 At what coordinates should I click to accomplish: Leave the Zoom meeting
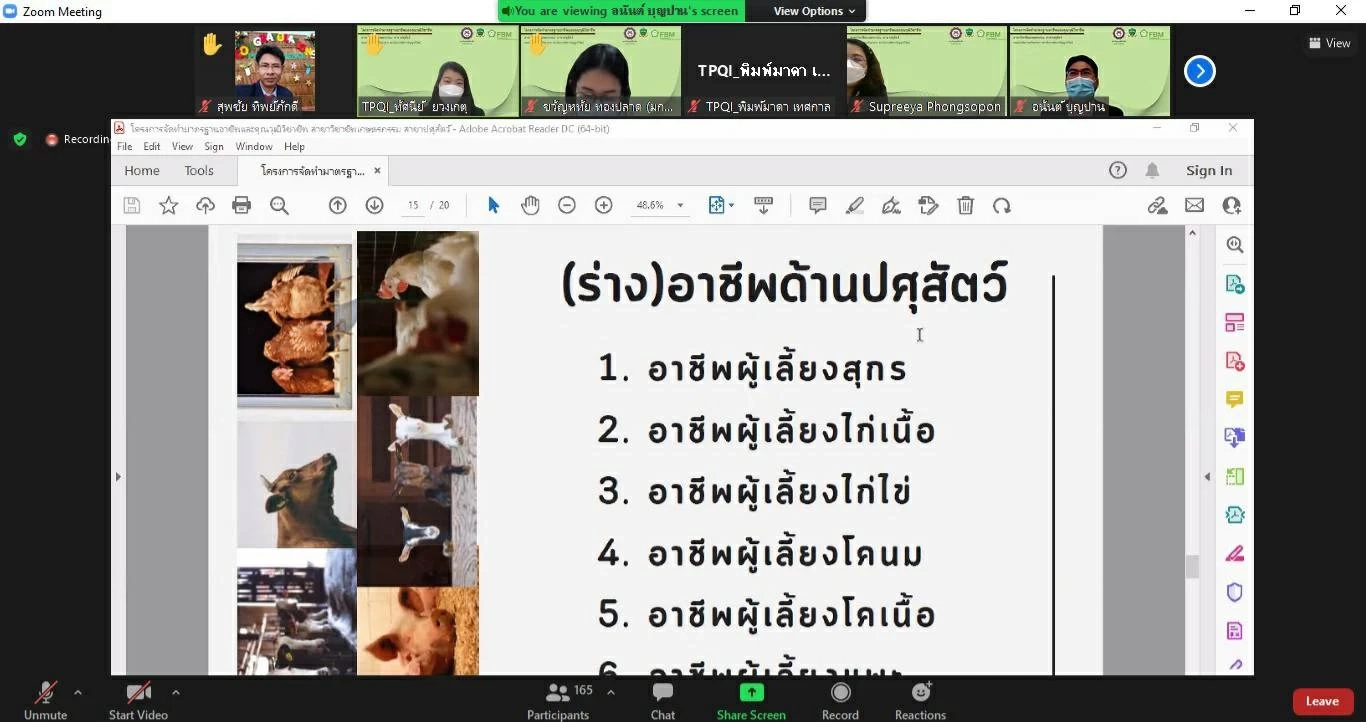click(1322, 701)
